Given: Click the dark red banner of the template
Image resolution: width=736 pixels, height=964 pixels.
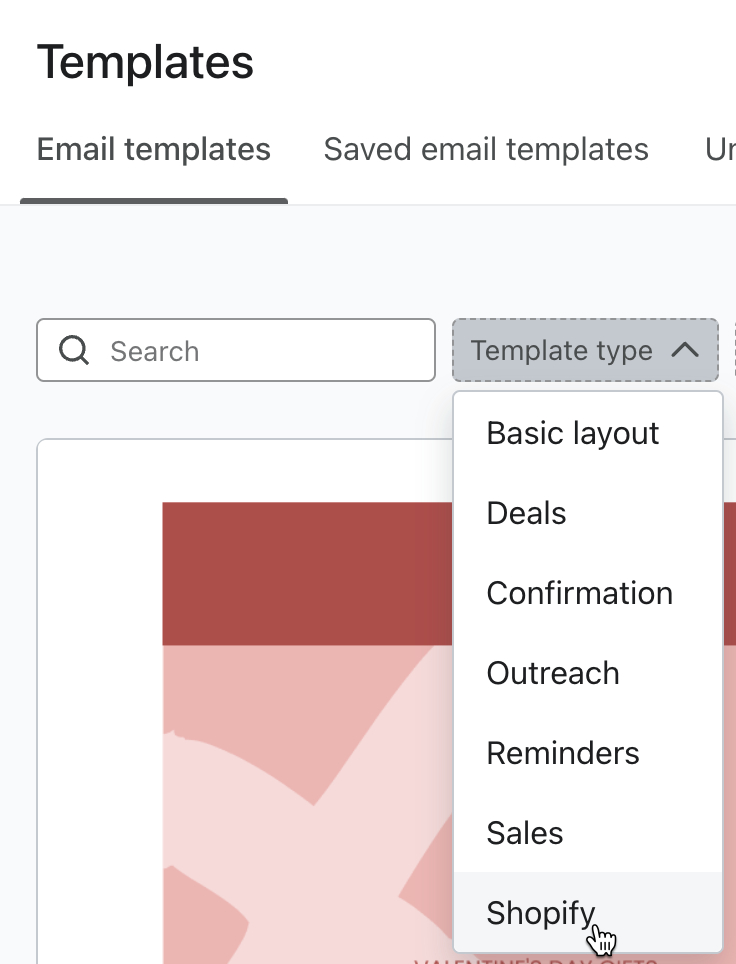Looking at the screenshot, I should point(300,573).
